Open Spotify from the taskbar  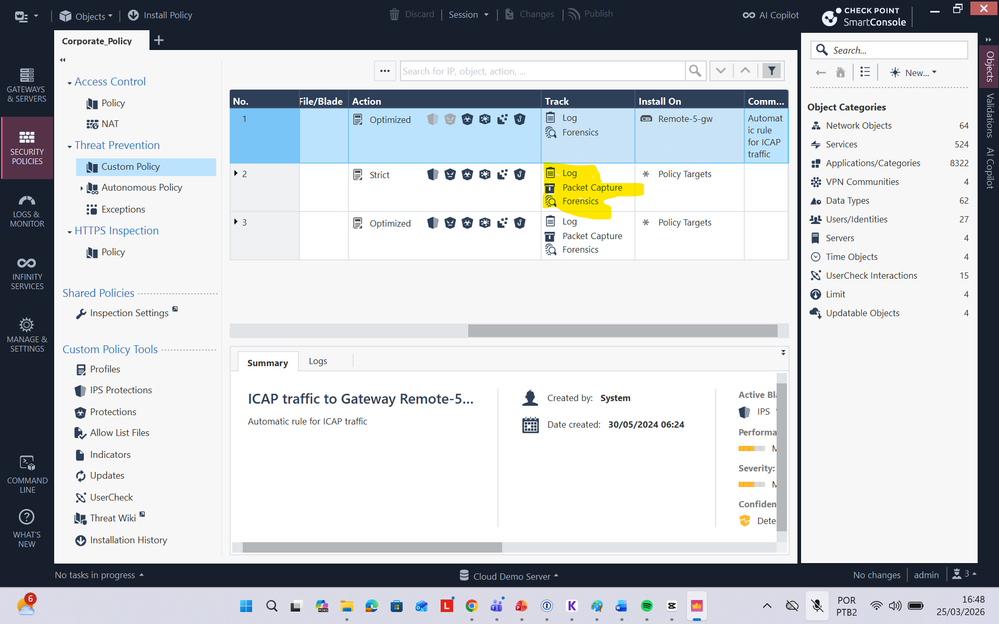point(647,606)
